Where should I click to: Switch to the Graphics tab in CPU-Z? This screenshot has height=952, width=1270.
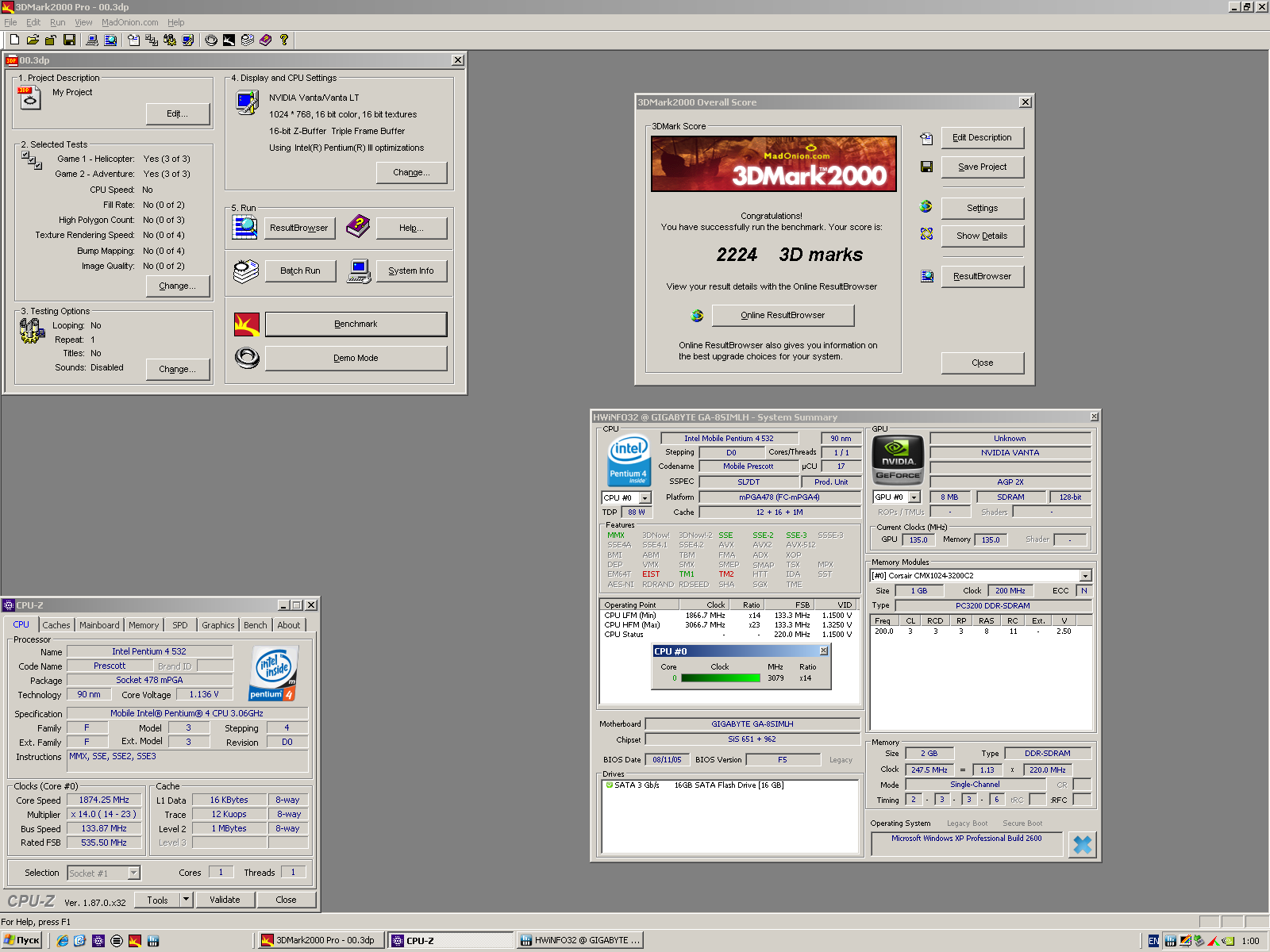[x=217, y=625]
